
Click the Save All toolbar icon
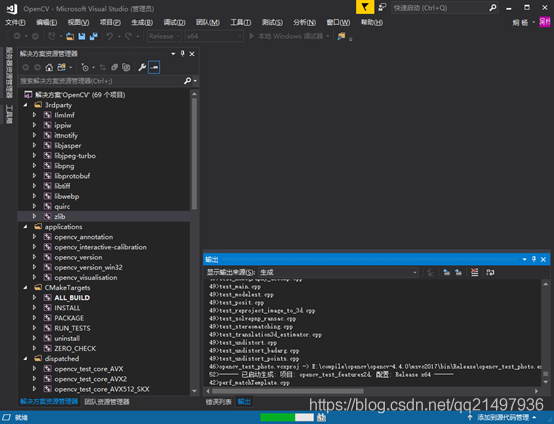click(93, 36)
